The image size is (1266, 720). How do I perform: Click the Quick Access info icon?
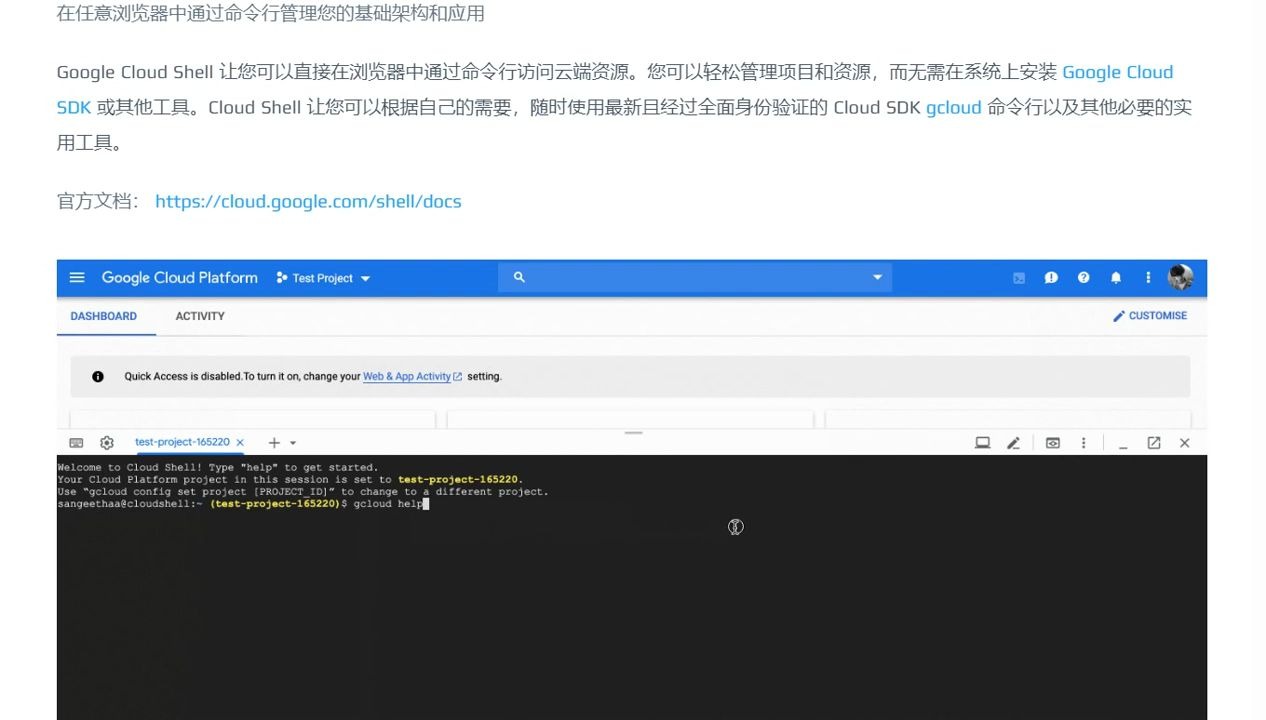click(98, 377)
